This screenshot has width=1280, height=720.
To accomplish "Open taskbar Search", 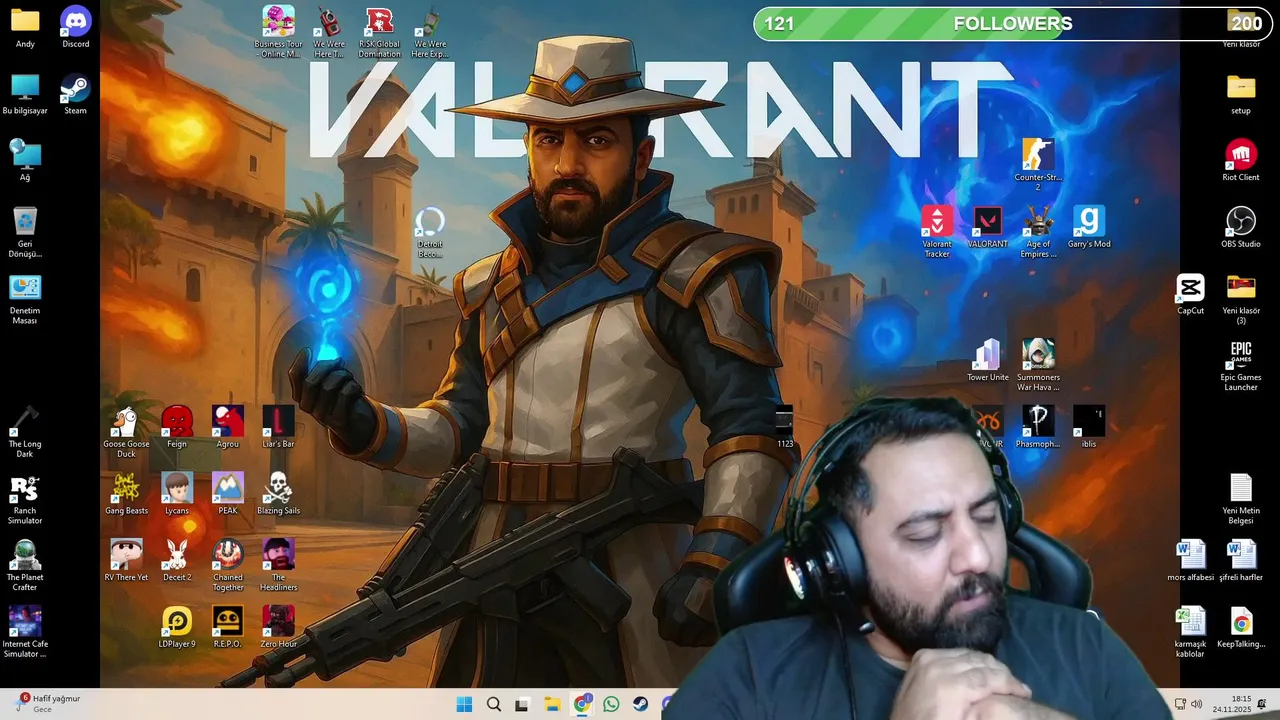I will pyautogui.click(x=493, y=704).
